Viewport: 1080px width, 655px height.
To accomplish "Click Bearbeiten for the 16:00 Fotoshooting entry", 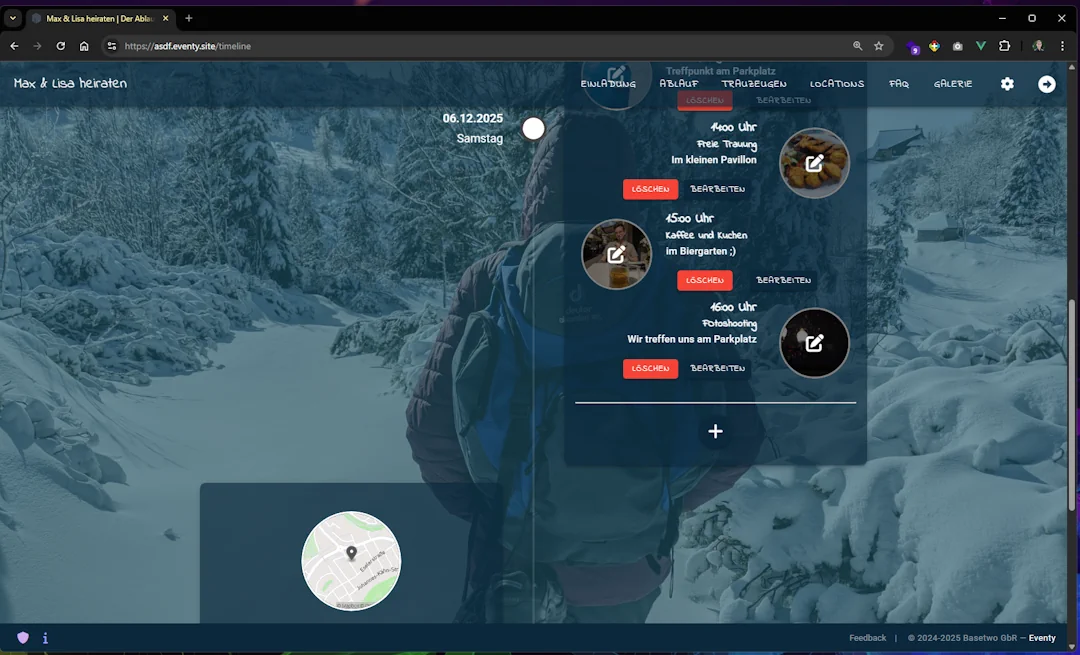I will coord(718,368).
